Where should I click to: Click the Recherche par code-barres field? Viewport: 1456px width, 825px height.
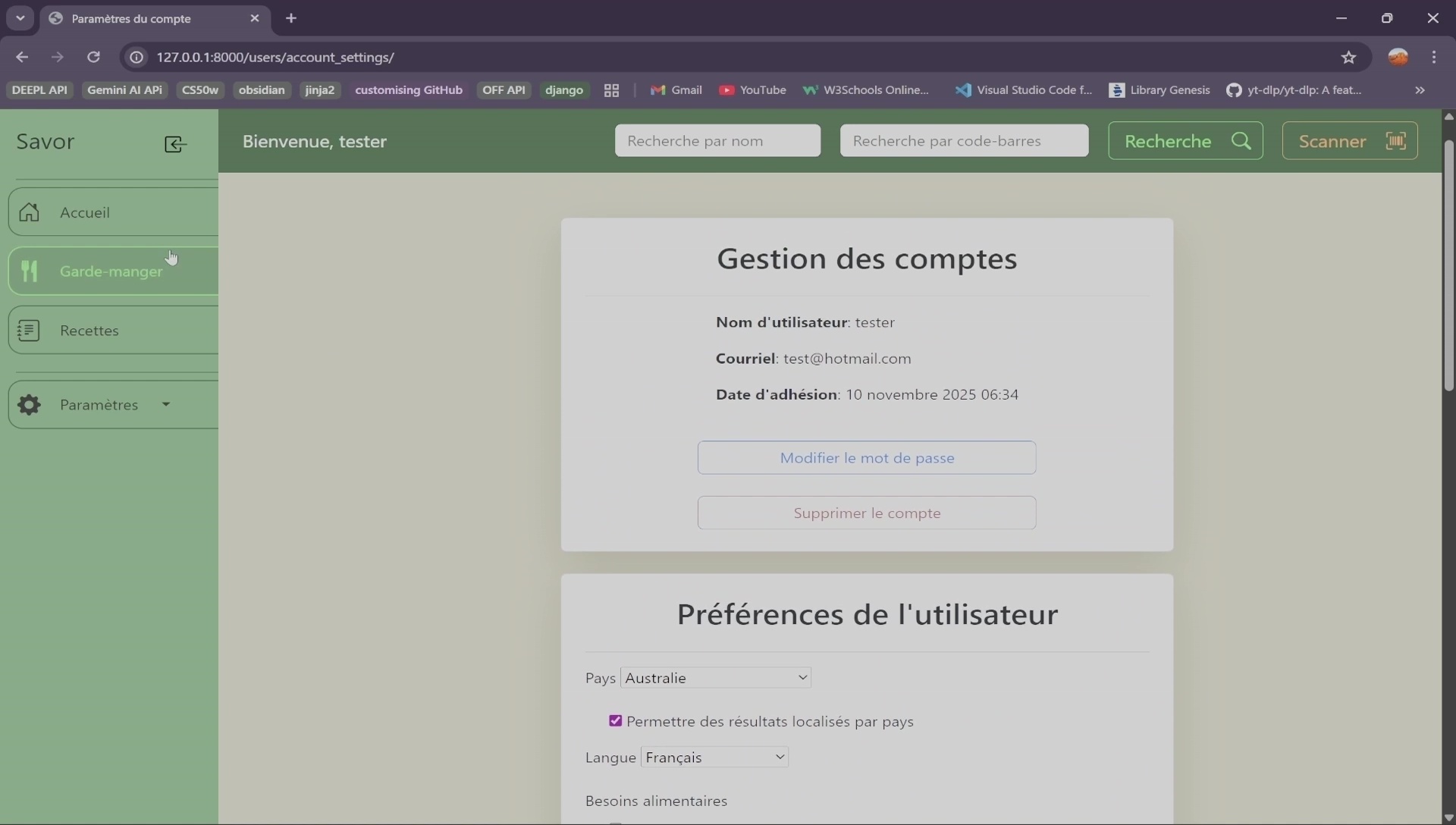964,141
